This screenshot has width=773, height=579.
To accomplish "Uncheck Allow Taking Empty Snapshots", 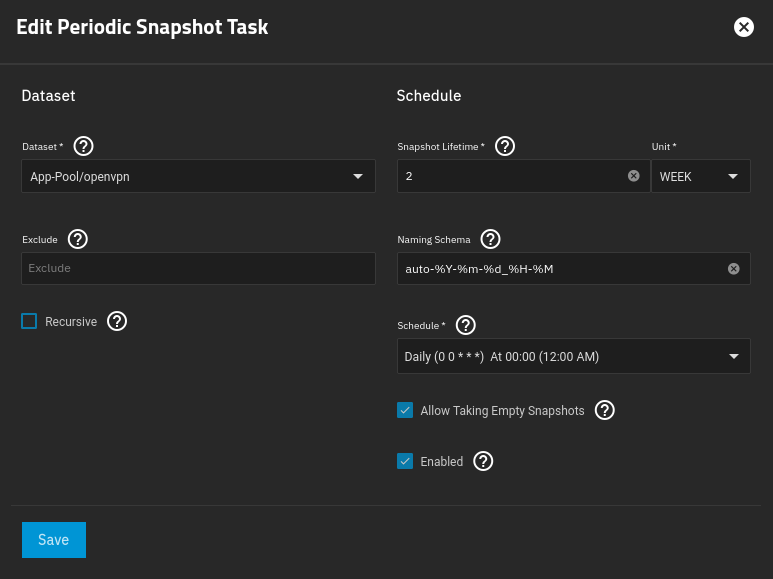I will pyautogui.click(x=405, y=410).
